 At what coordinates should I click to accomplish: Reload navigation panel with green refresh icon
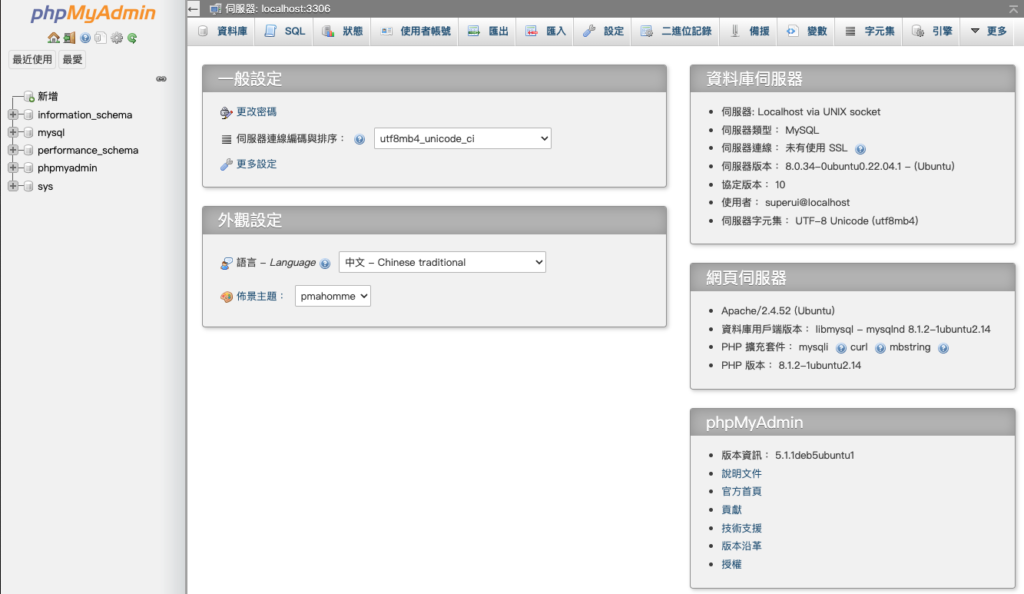coord(132,38)
